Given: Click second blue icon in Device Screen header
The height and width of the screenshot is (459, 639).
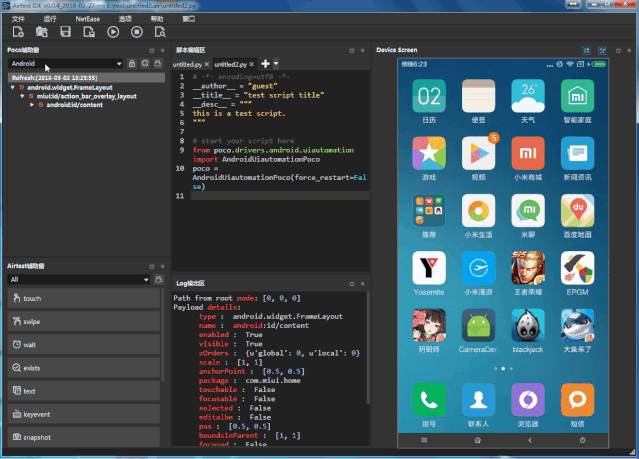Looking at the screenshot, I should 602,51.
